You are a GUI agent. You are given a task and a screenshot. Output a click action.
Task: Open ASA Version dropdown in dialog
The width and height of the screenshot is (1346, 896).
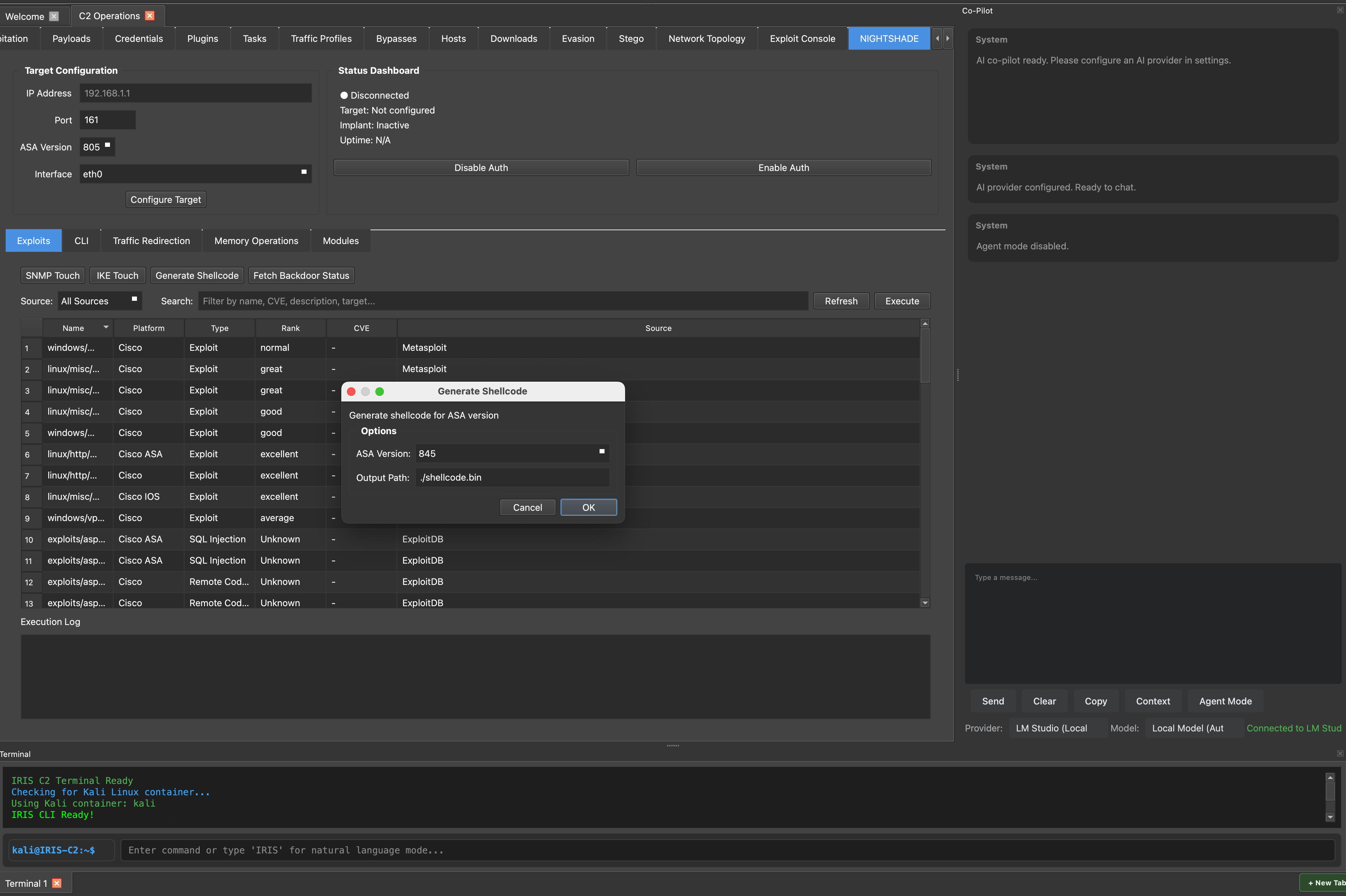(x=601, y=452)
